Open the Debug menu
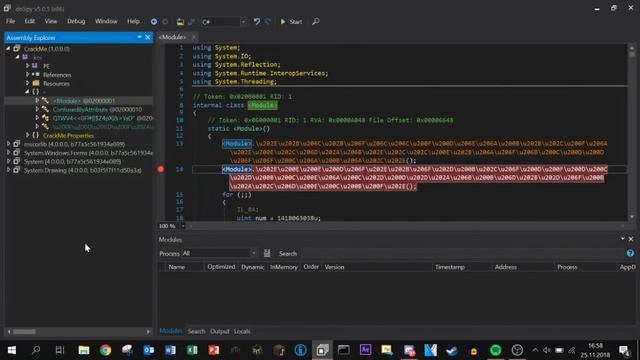 pyautogui.click(x=76, y=21)
